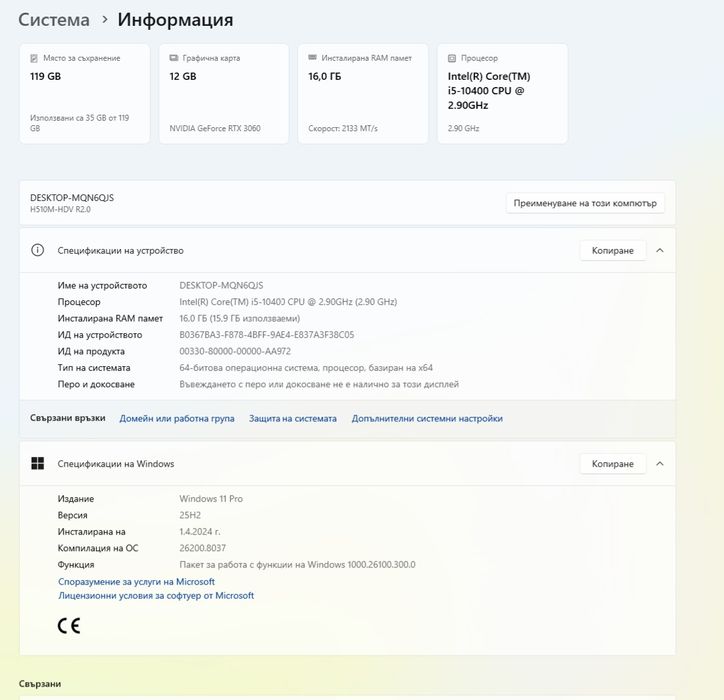
Task: Click the OS build value 26200.8037
Action: coord(203,548)
